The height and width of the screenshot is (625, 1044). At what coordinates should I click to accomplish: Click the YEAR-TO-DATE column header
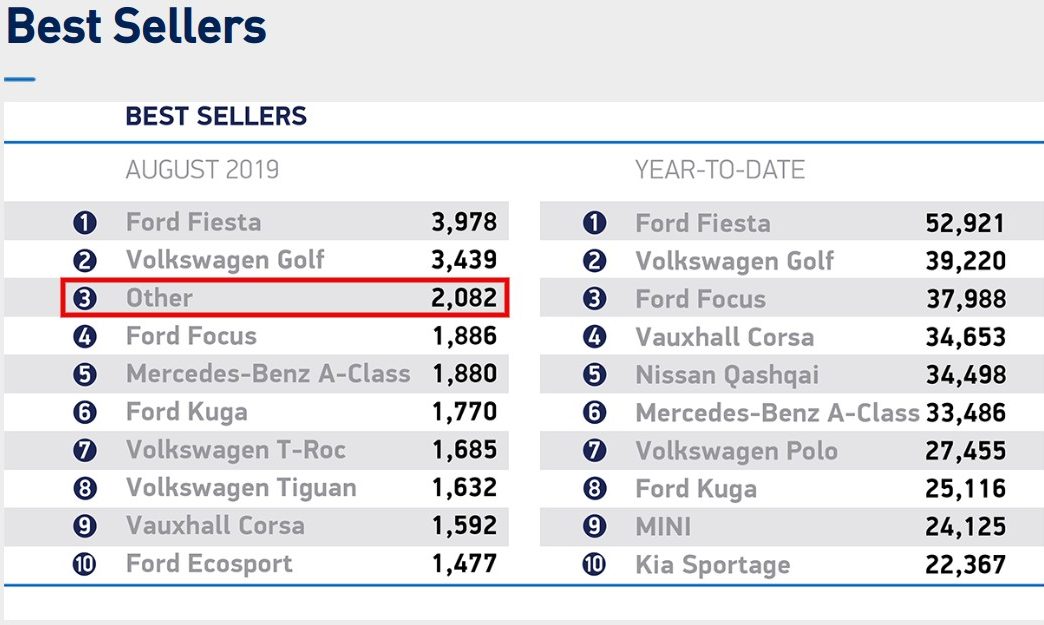pos(720,170)
